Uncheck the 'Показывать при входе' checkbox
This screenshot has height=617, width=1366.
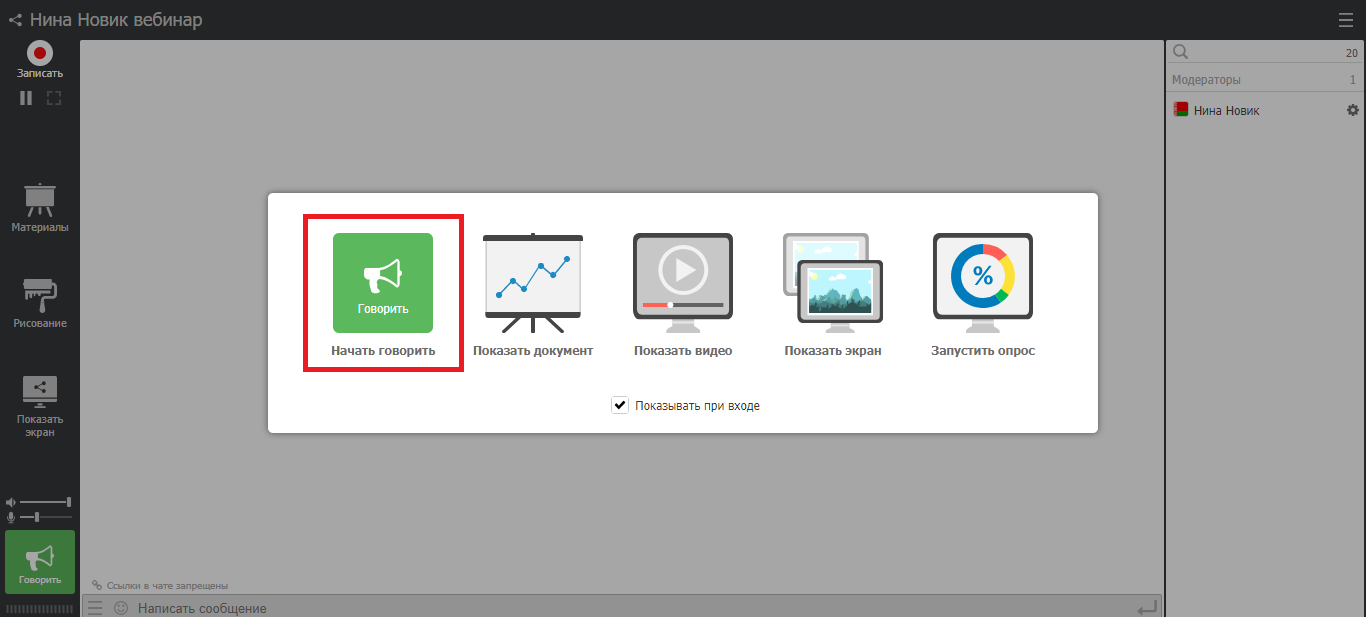(620, 405)
